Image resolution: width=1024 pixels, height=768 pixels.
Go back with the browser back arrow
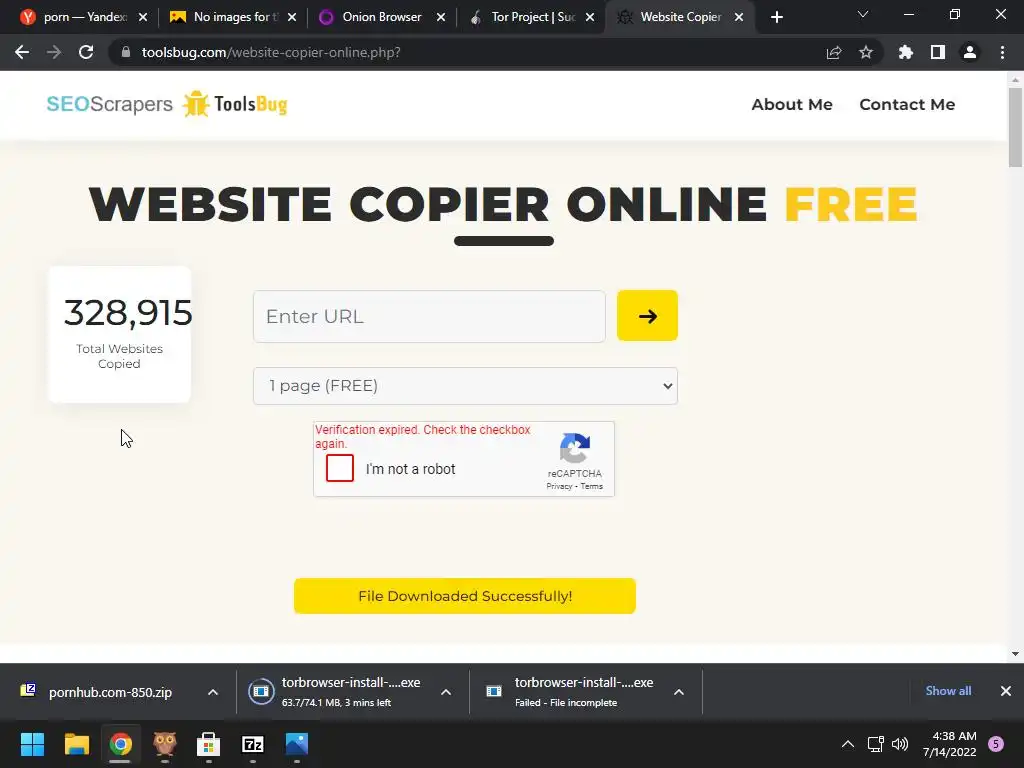click(22, 52)
